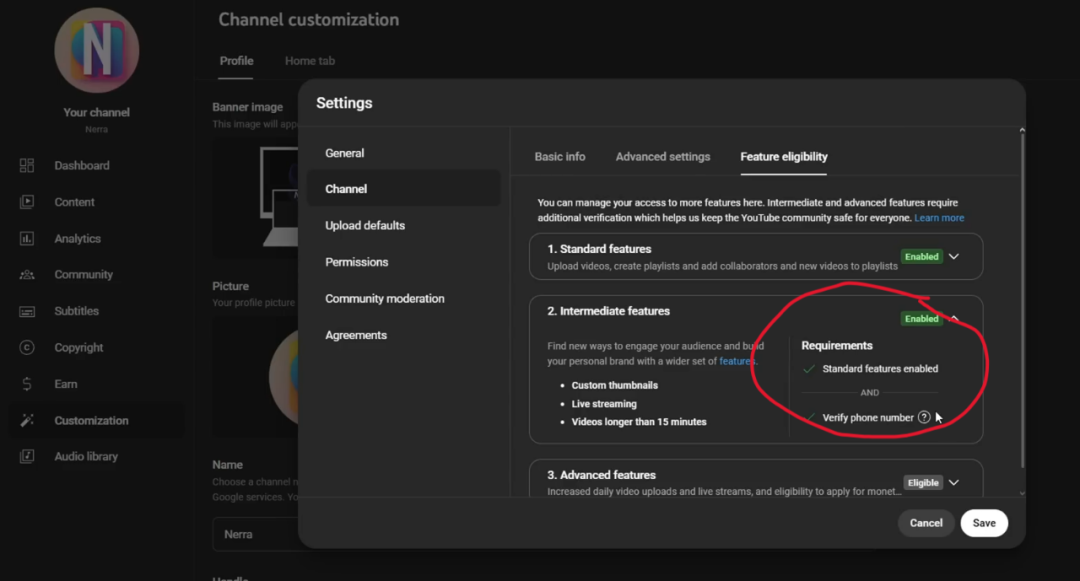
Task: Open the Dashboard icon in the sidebar
Action: tap(27, 165)
